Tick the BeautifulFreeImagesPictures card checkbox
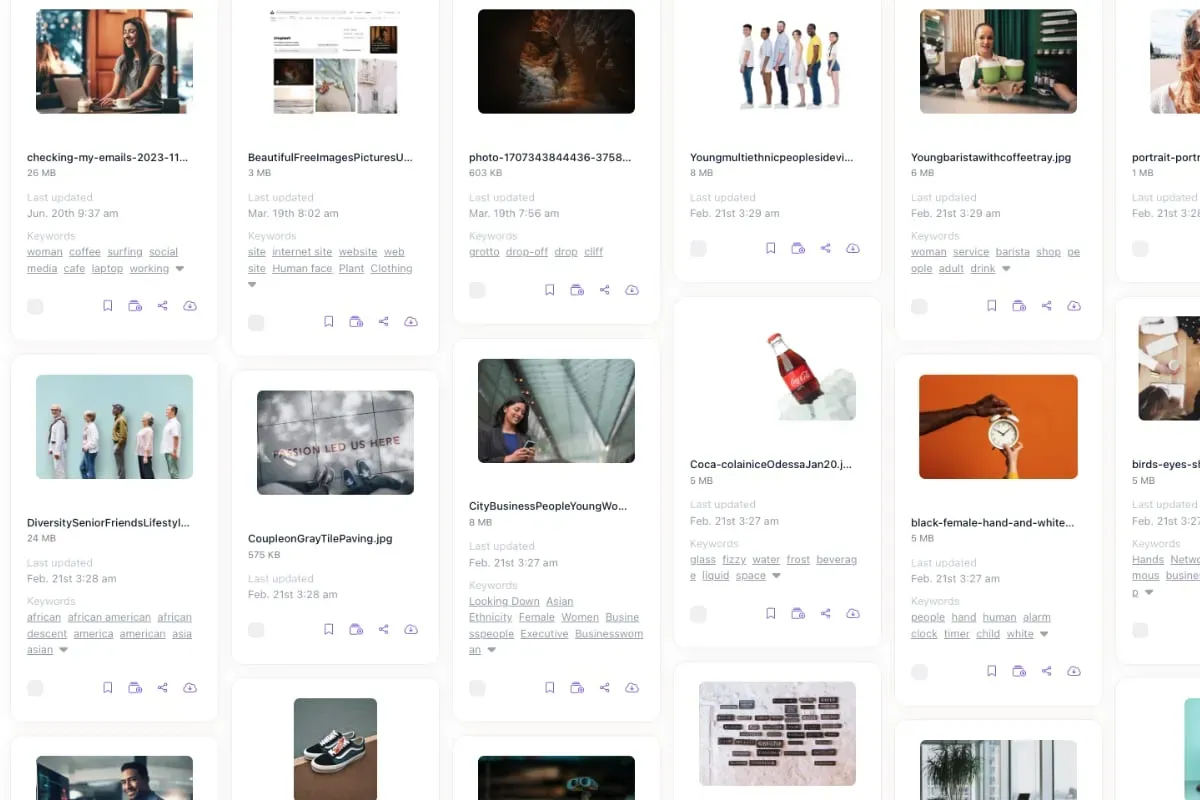1200x800 pixels. tap(256, 322)
